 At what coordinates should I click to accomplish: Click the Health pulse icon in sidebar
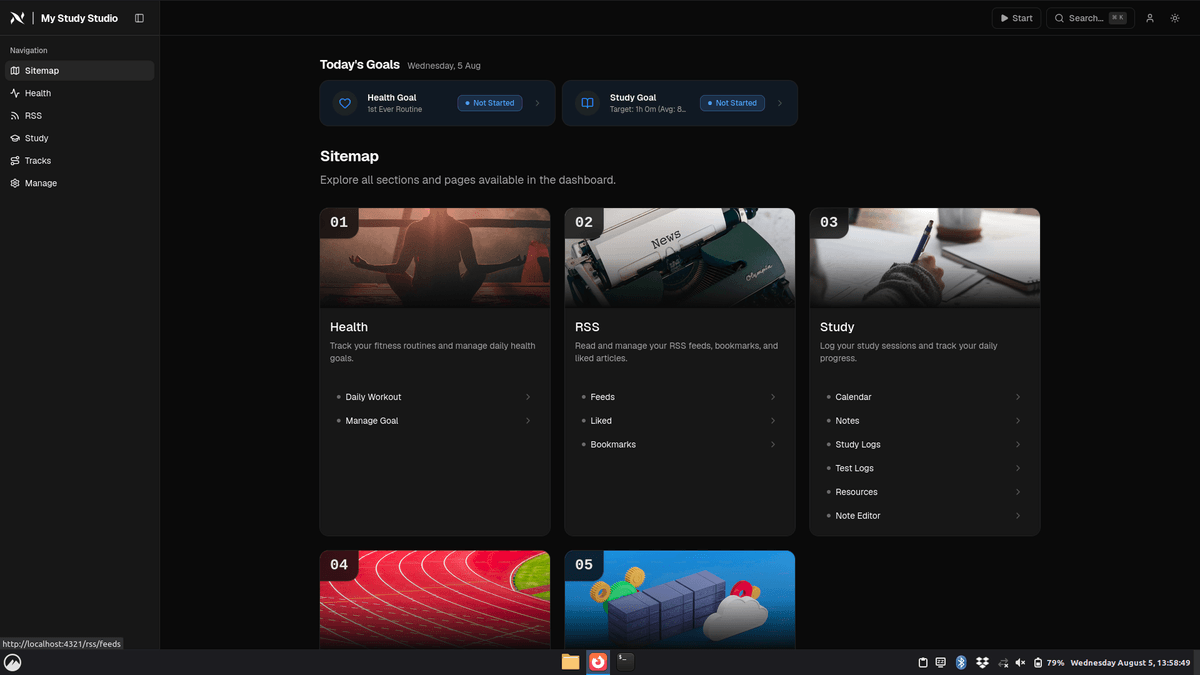pyautogui.click(x=15, y=93)
